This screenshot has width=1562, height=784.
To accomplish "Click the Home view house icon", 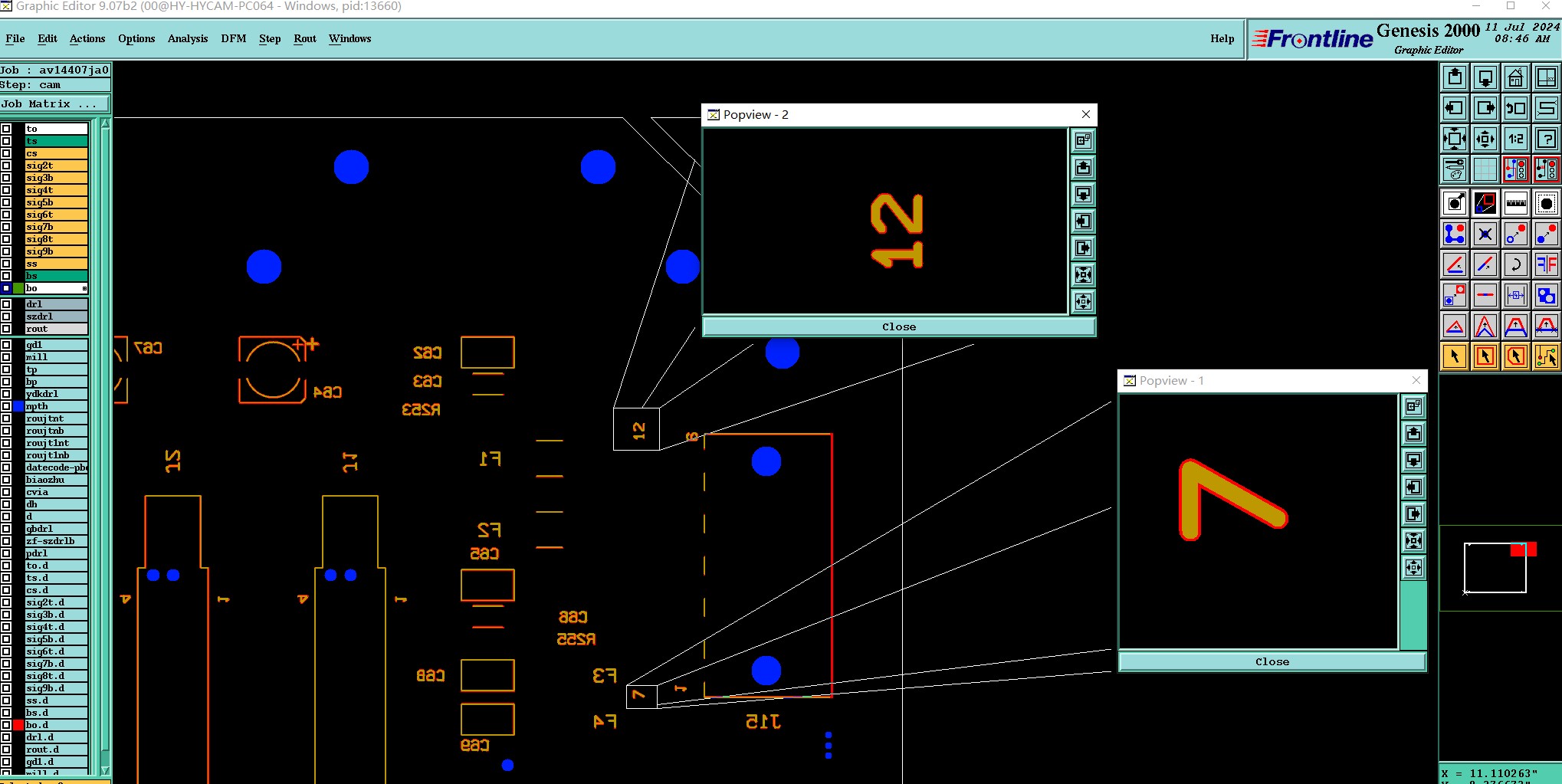I will [1516, 77].
